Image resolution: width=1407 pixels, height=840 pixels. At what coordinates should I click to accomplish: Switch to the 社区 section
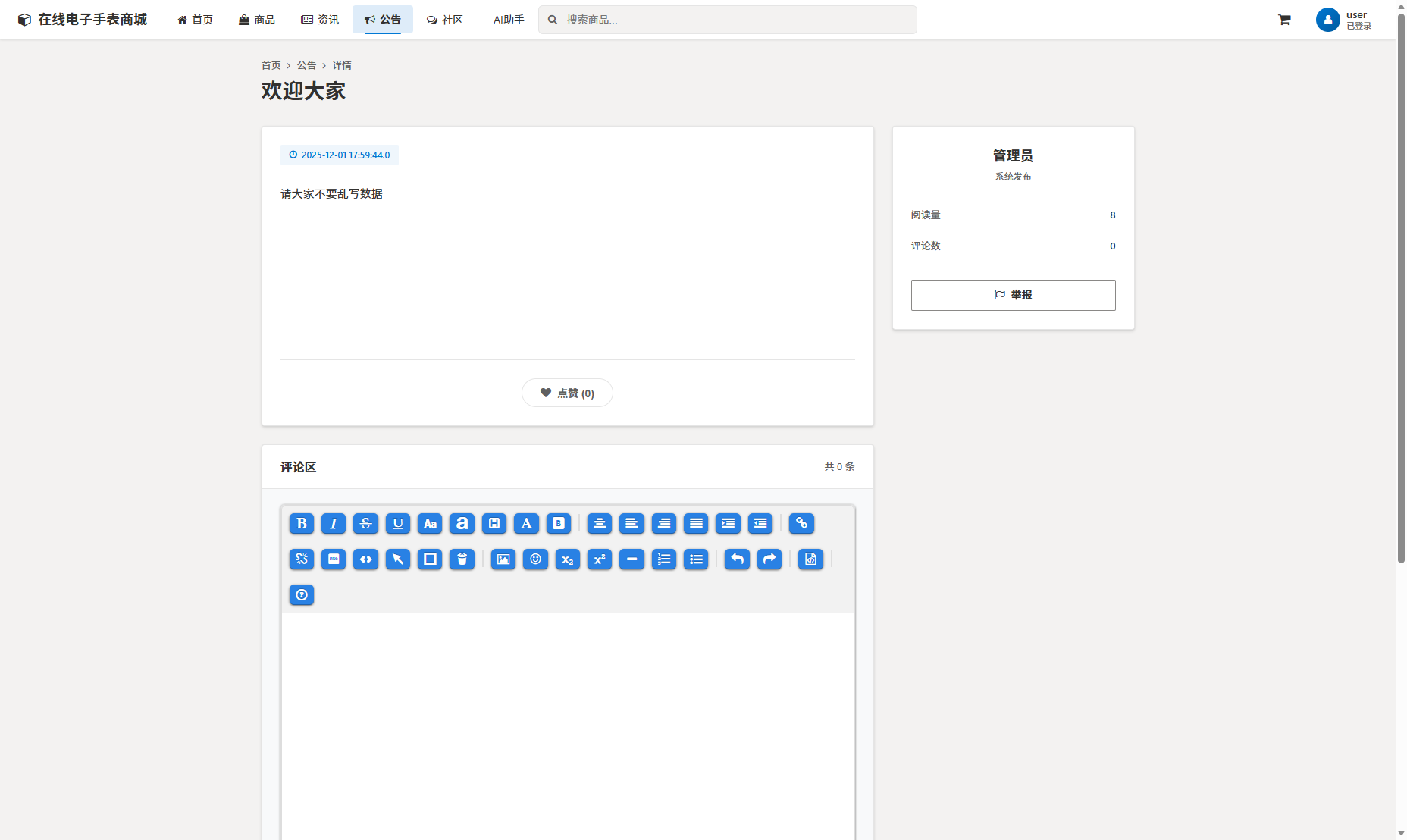pos(444,20)
